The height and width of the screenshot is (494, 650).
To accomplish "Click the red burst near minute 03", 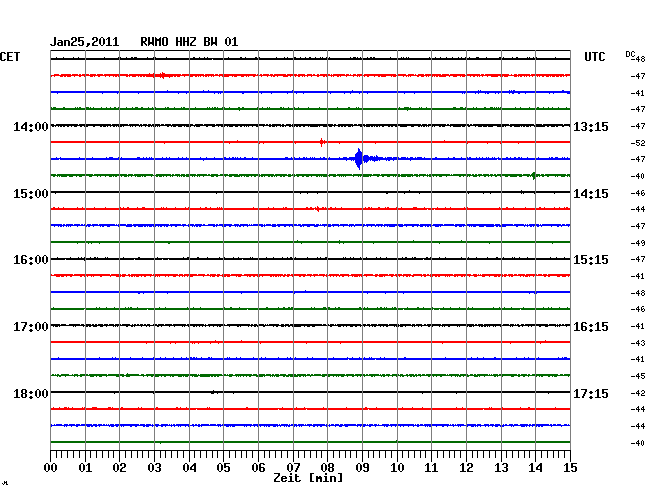I will click(x=162, y=75).
